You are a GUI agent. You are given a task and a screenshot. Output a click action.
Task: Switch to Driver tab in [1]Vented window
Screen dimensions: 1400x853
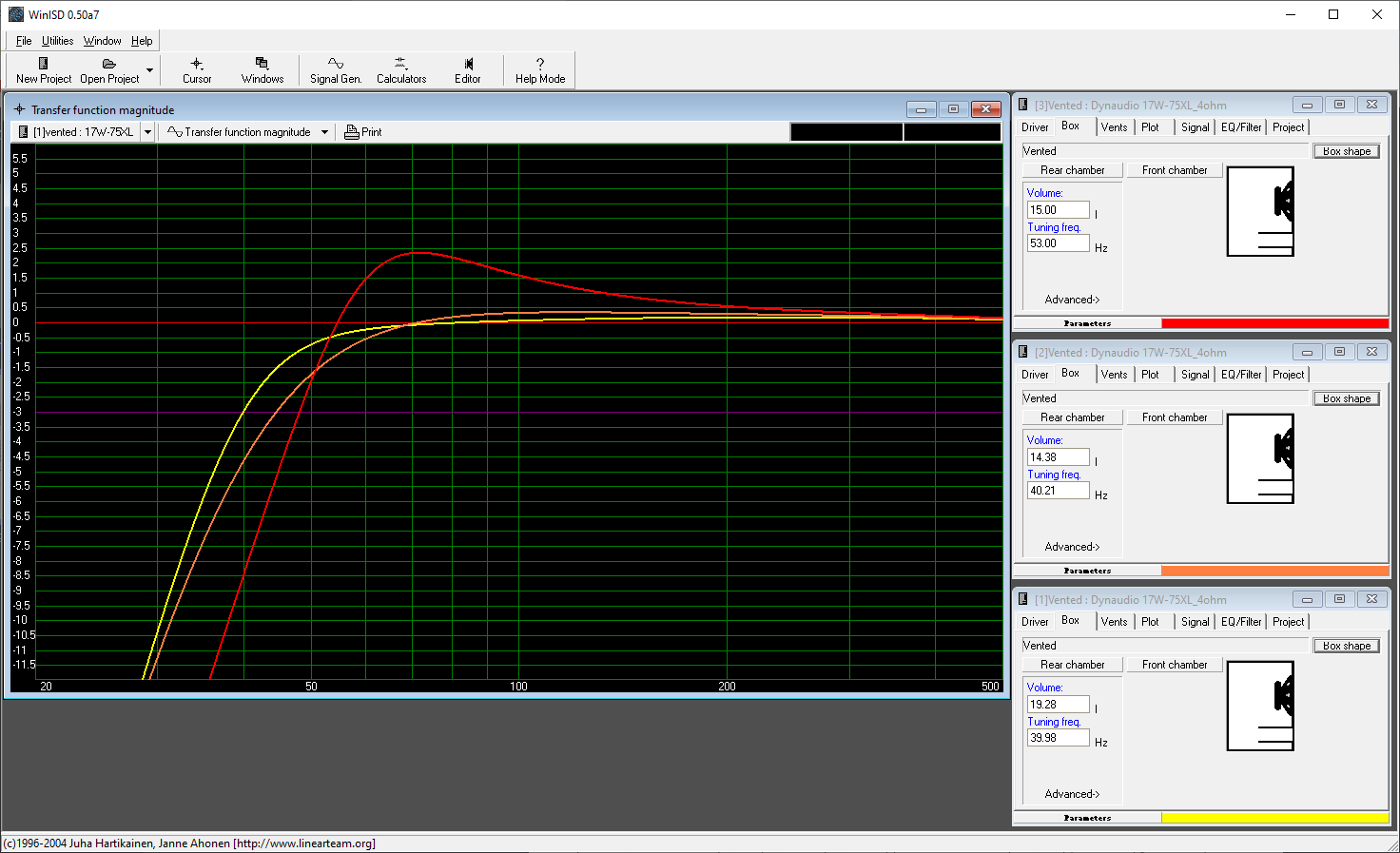1035,622
